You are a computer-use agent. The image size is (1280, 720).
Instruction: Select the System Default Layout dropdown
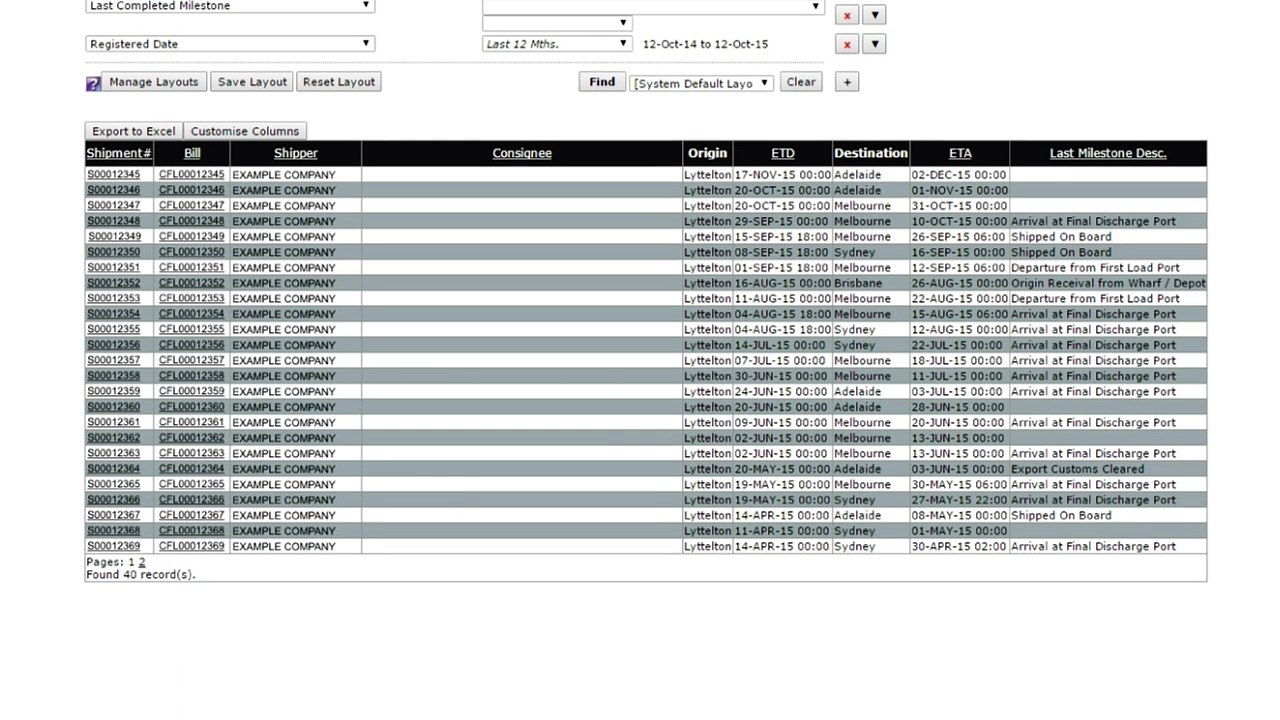coord(702,83)
